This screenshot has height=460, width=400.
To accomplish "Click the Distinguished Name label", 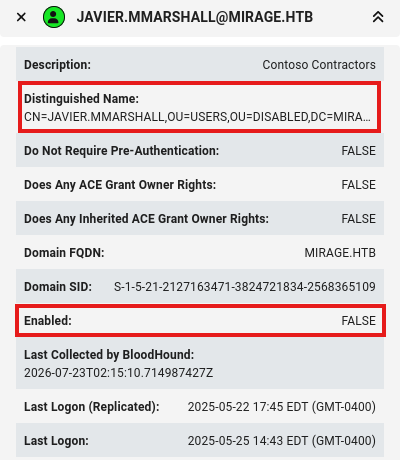I will (x=81, y=99).
